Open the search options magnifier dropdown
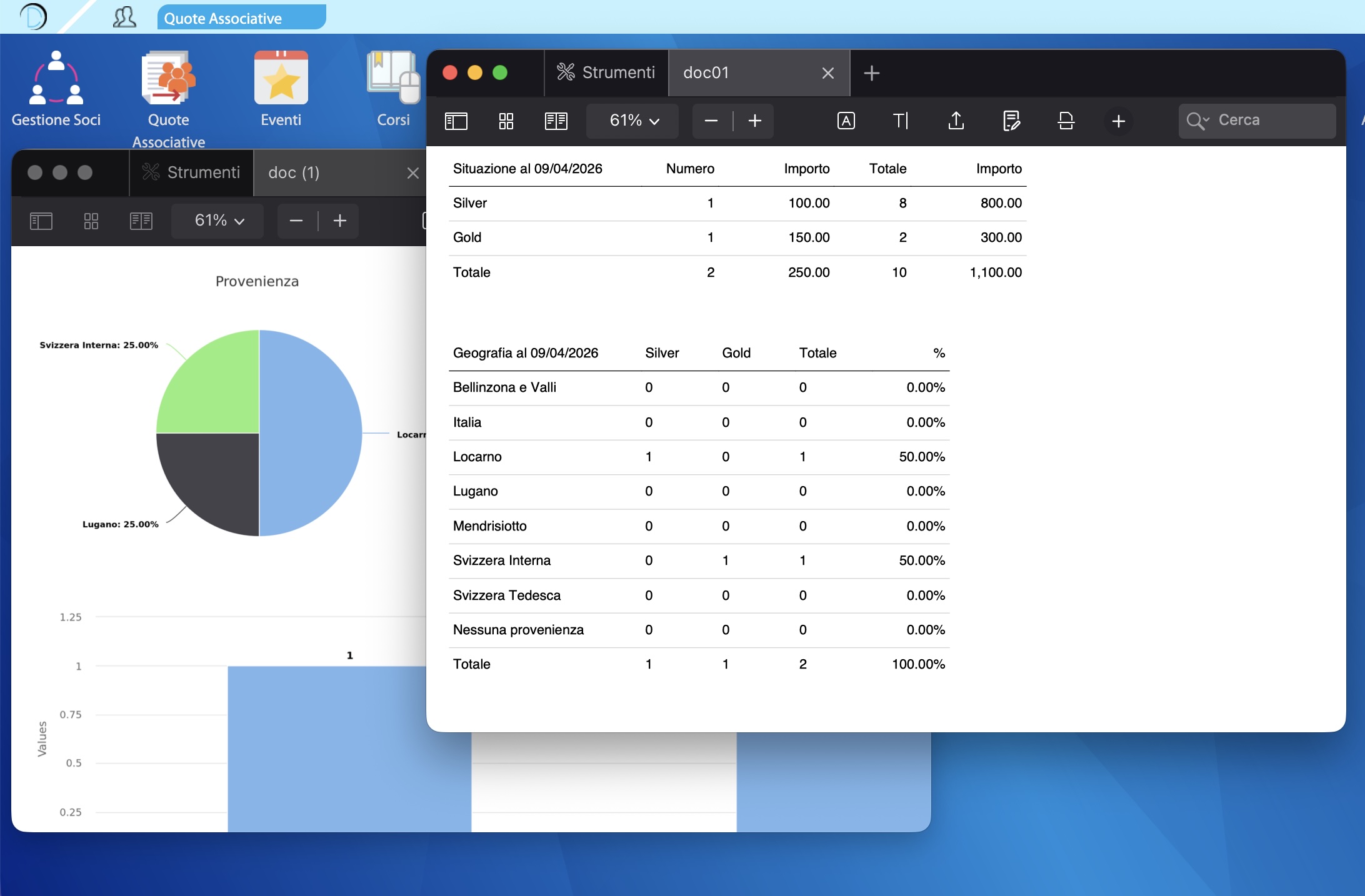 click(1197, 121)
